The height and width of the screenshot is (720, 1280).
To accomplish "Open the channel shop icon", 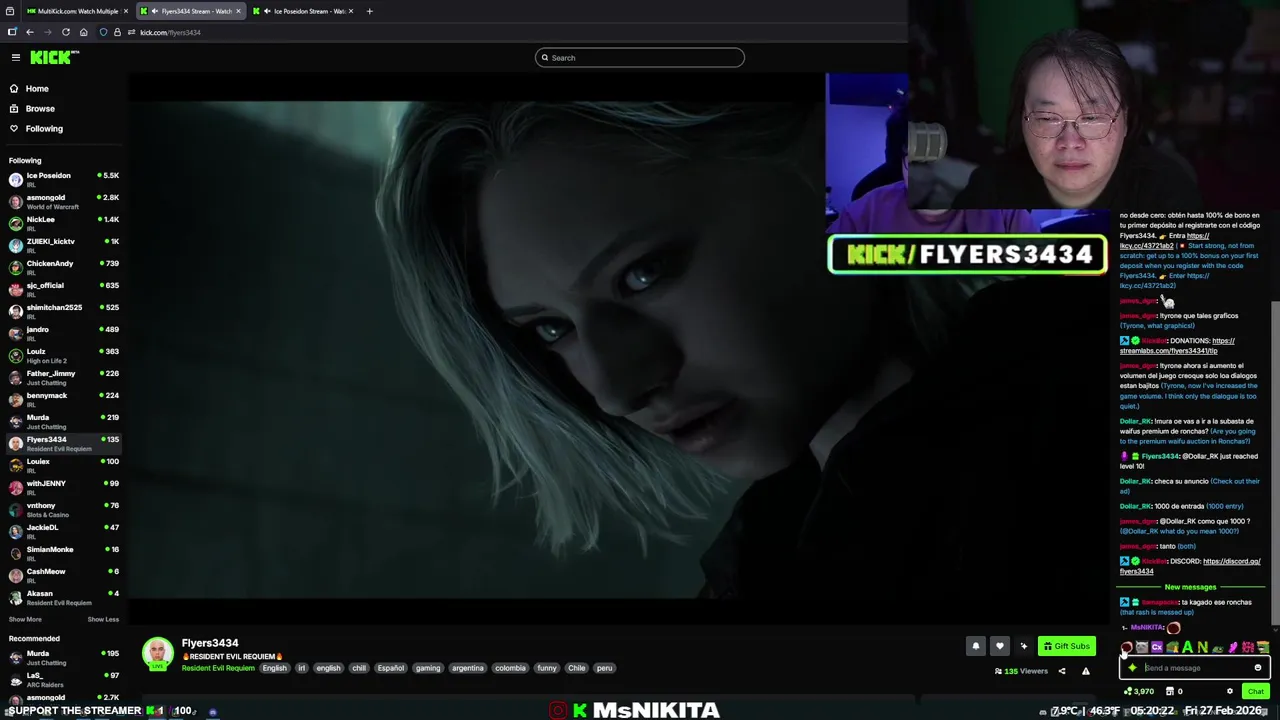I will coord(1170,691).
